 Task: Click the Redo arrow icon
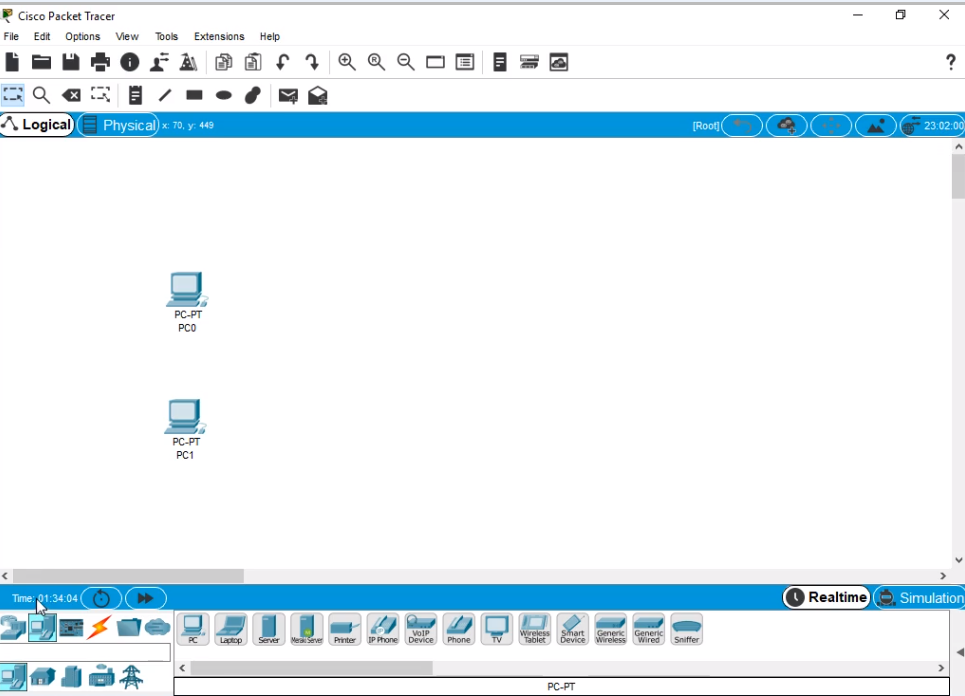[x=312, y=62]
